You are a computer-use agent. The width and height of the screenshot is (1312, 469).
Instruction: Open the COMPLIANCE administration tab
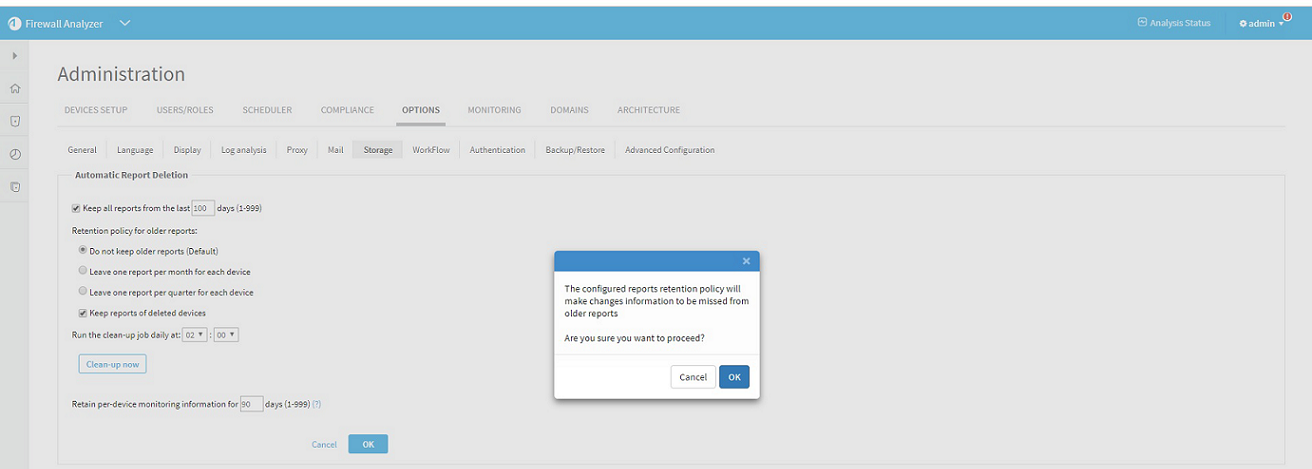click(347, 110)
